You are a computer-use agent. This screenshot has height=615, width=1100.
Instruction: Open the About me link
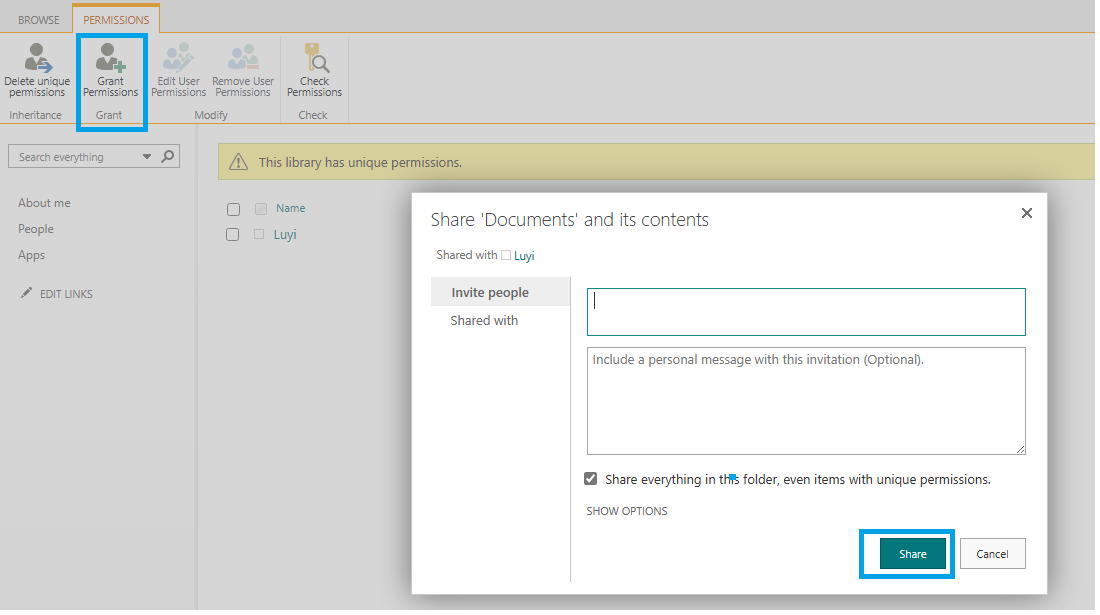[x=44, y=203]
